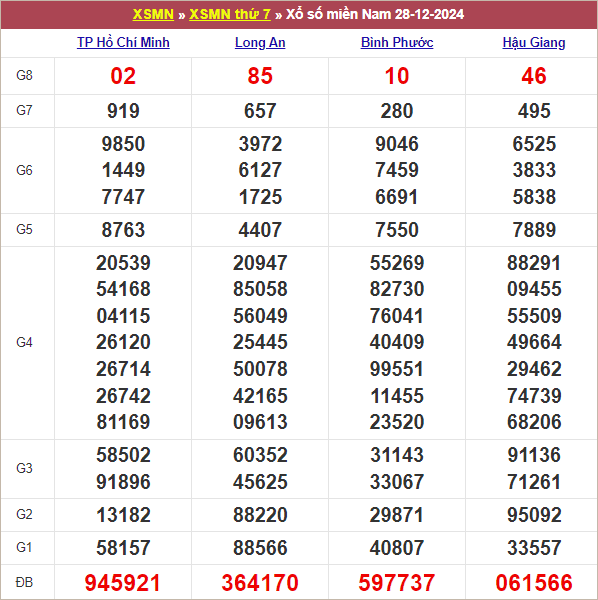Viewport: 598px width, 600px height.
Task: Select the G8 row label
Action: (x=24, y=75)
